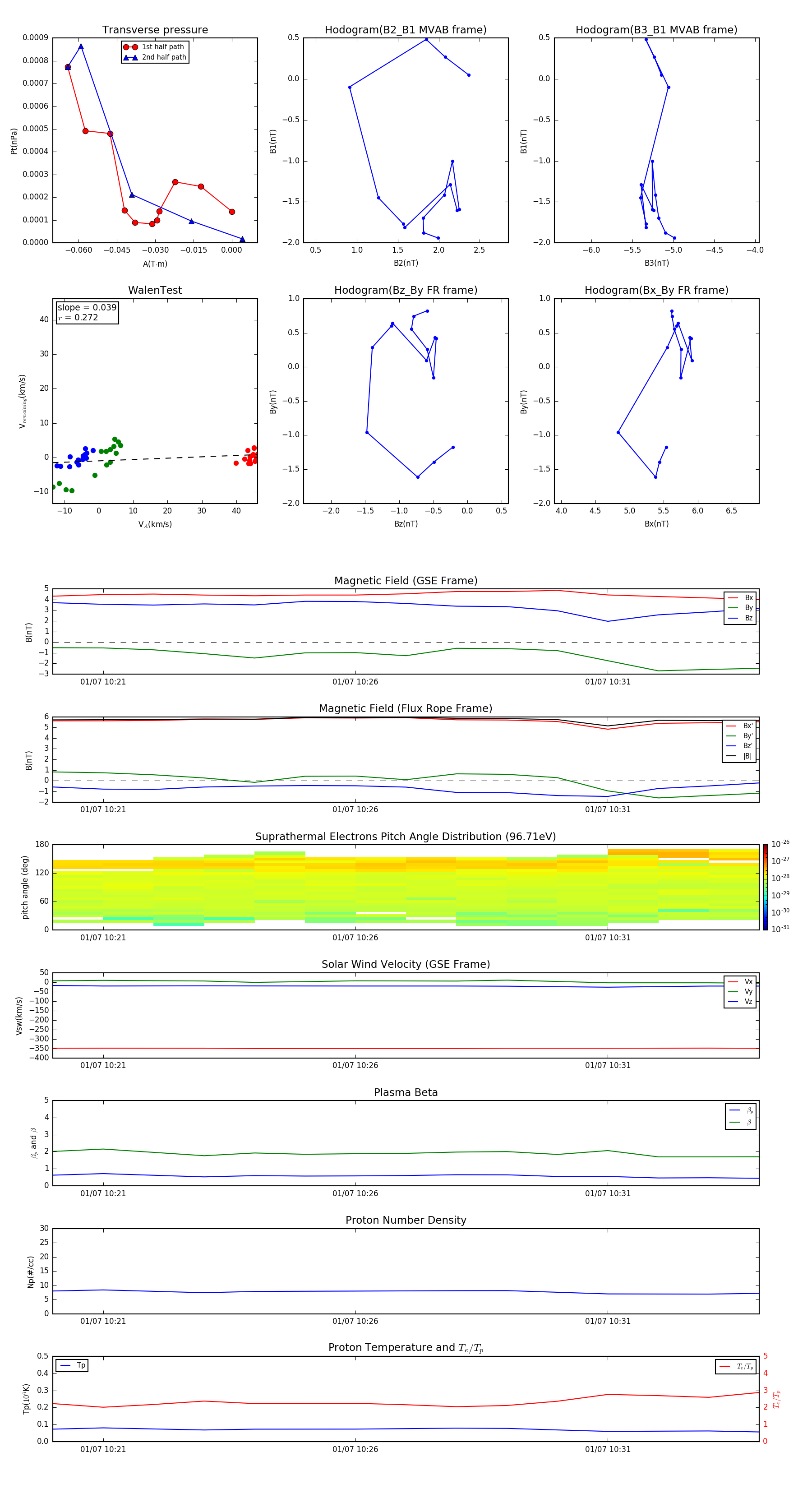This screenshot has width=812, height=1489.
Task: Click the 'slope = 0.039' annotation
Action: [87, 308]
